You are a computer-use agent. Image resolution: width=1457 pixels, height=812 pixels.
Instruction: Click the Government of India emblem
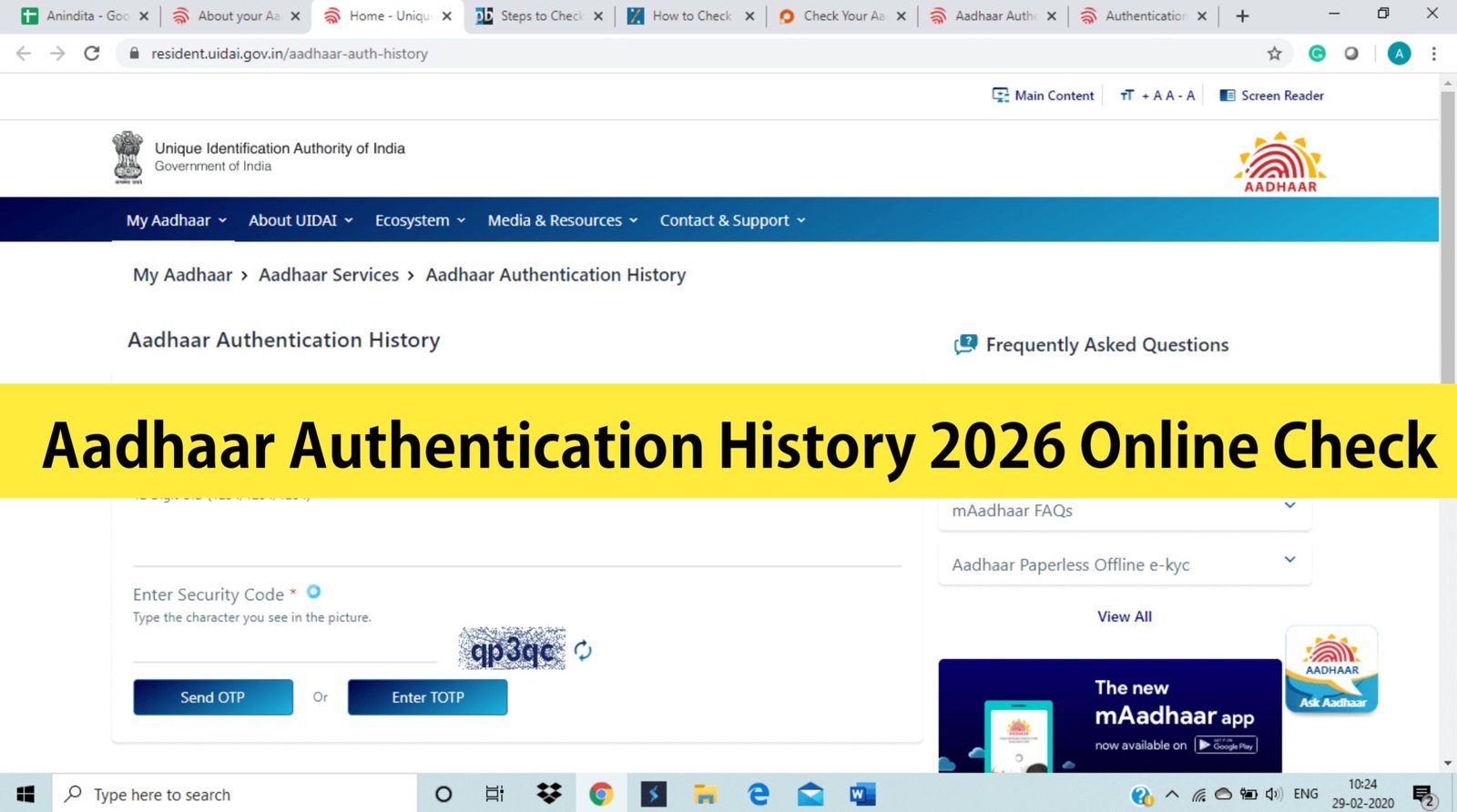127,157
